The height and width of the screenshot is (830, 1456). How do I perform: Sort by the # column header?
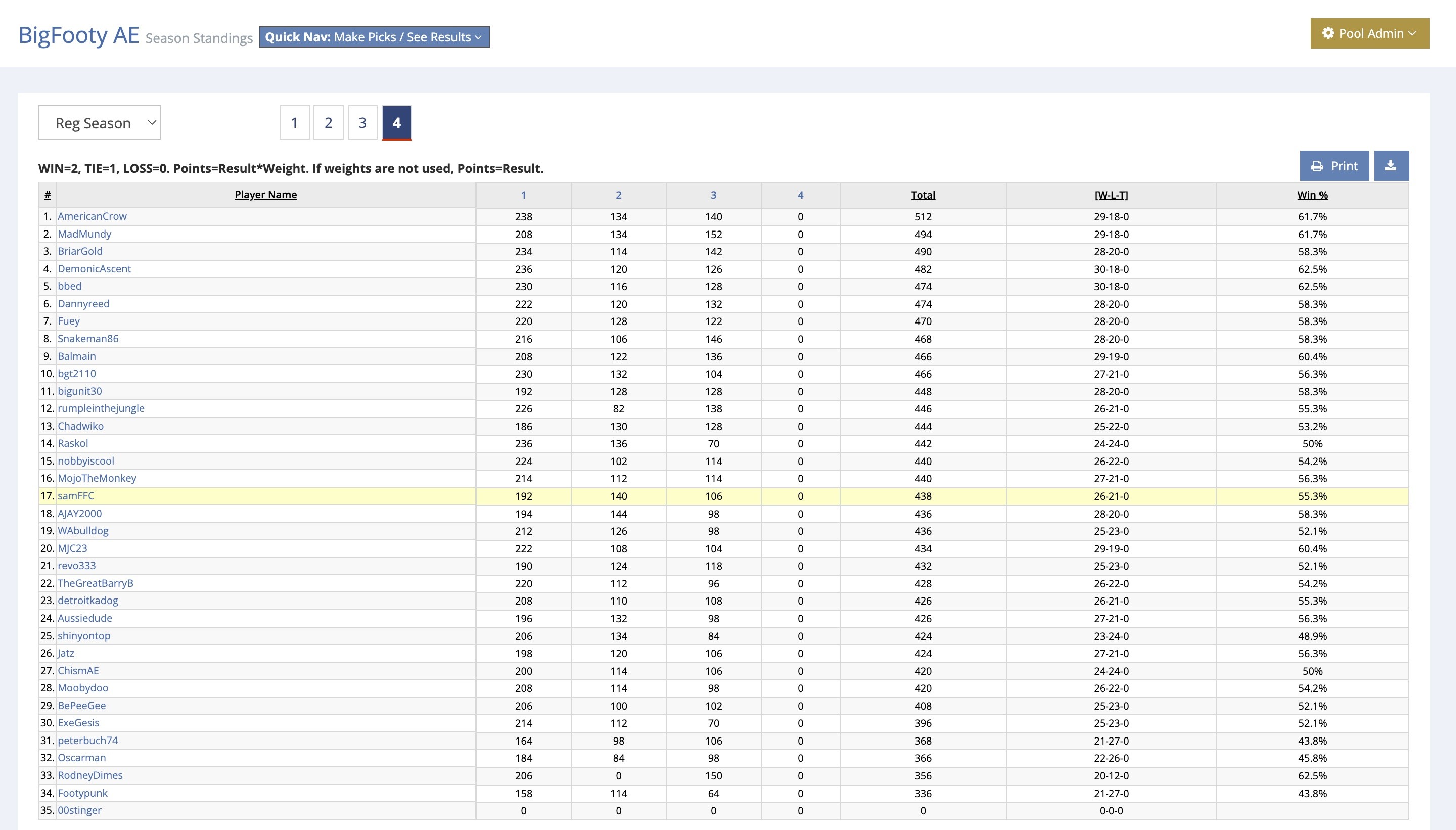pyautogui.click(x=48, y=195)
